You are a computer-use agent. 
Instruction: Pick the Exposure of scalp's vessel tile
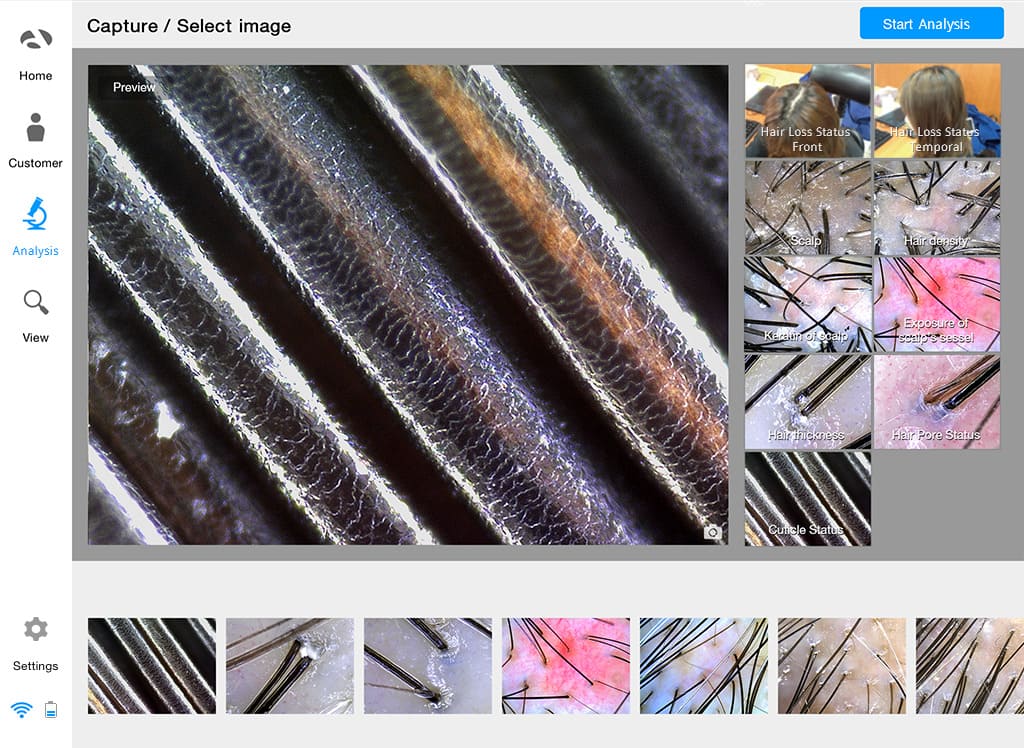[x=937, y=304]
